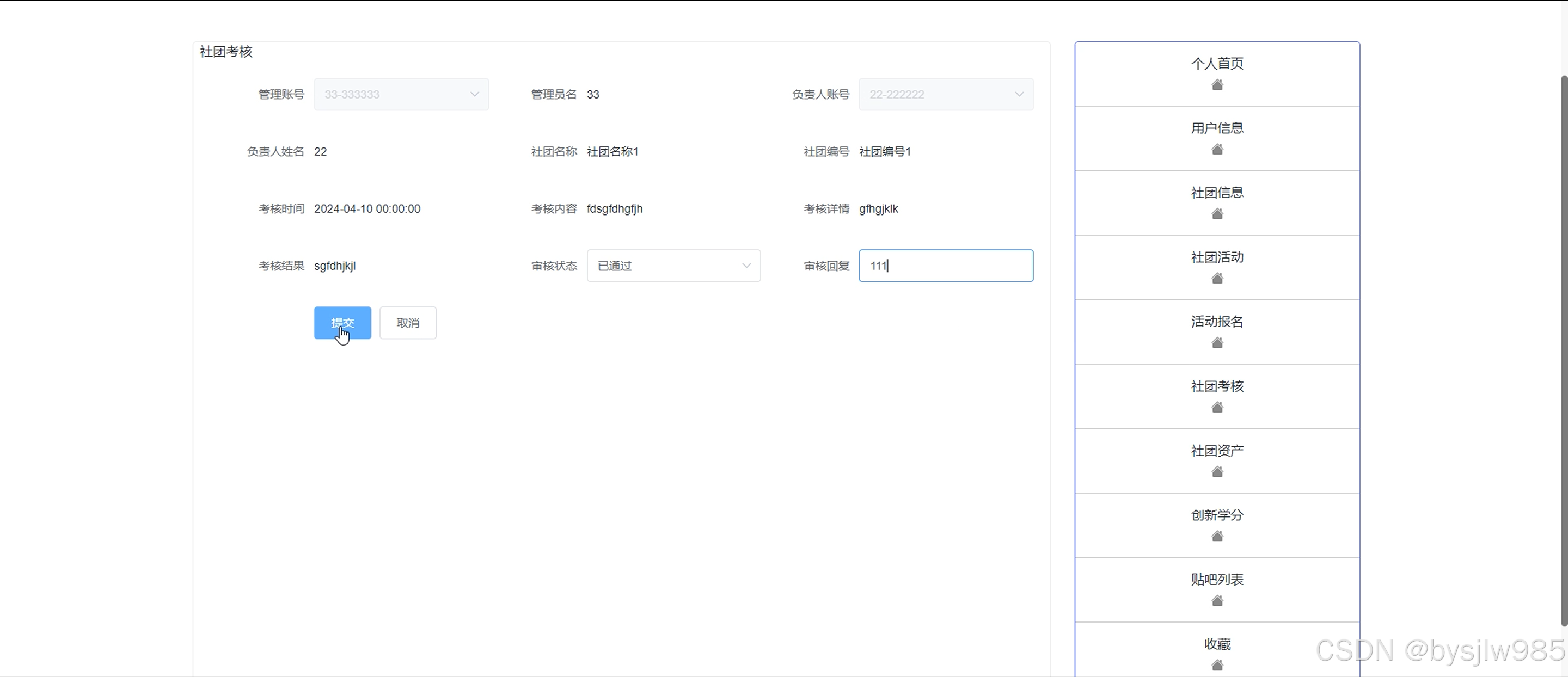This screenshot has width=1568, height=677.
Task: Click the home icon under 创新学分
Action: coord(1217,536)
